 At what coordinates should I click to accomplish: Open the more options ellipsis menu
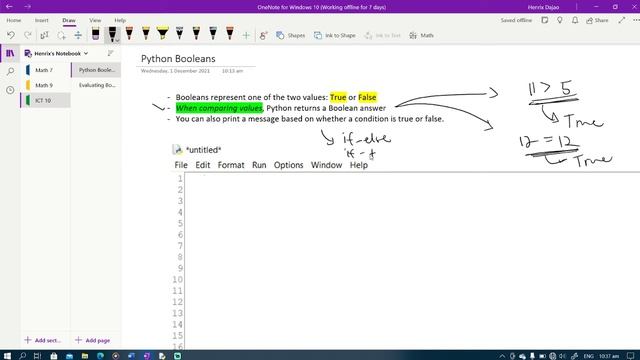click(636, 20)
